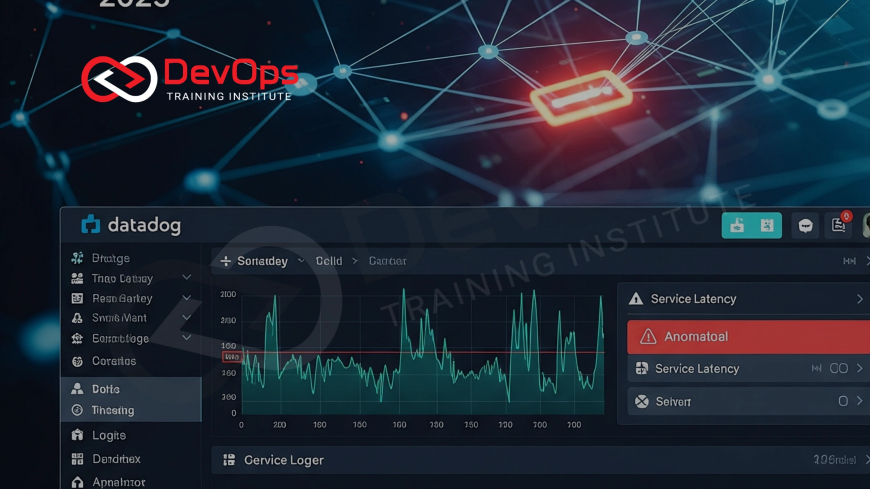
Task: Click the Logite sidebar icon
Action: click(x=78, y=435)
